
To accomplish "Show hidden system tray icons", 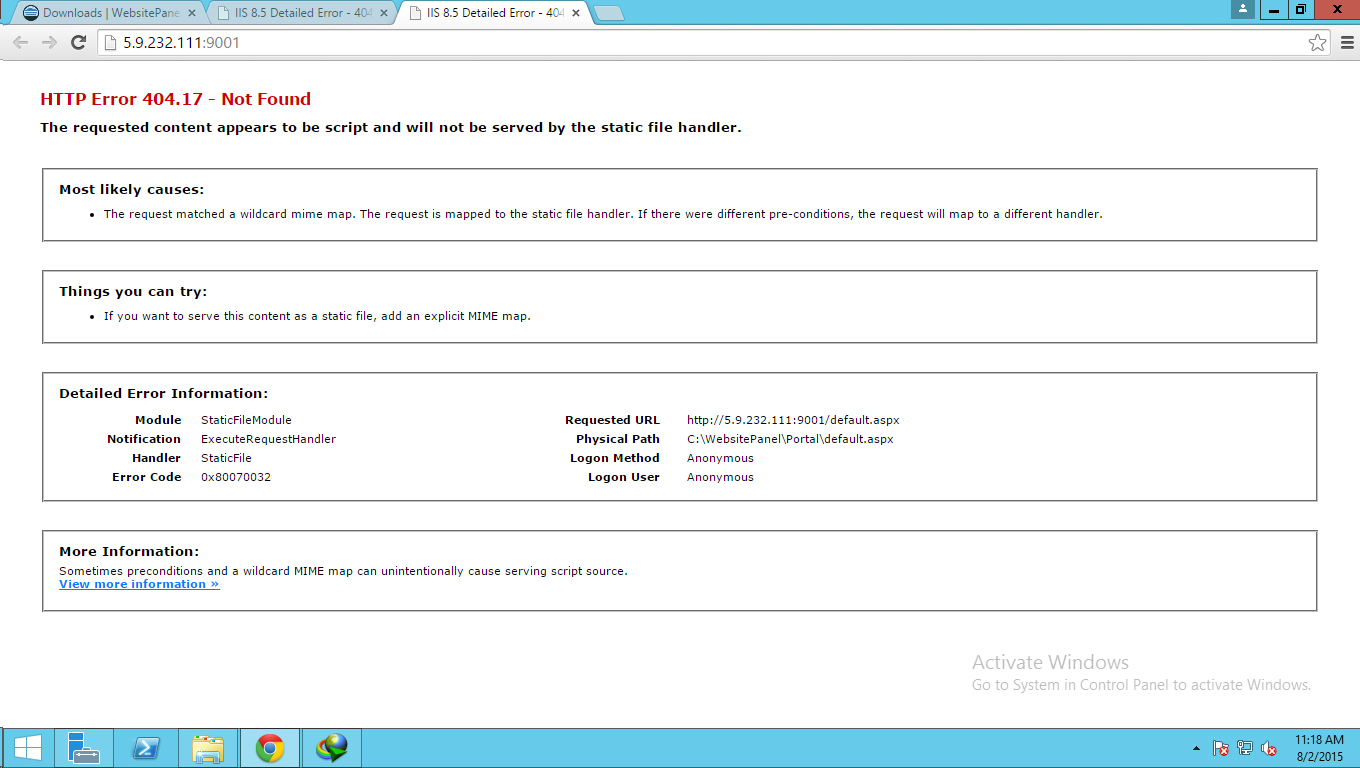I will pos(1196,748).
